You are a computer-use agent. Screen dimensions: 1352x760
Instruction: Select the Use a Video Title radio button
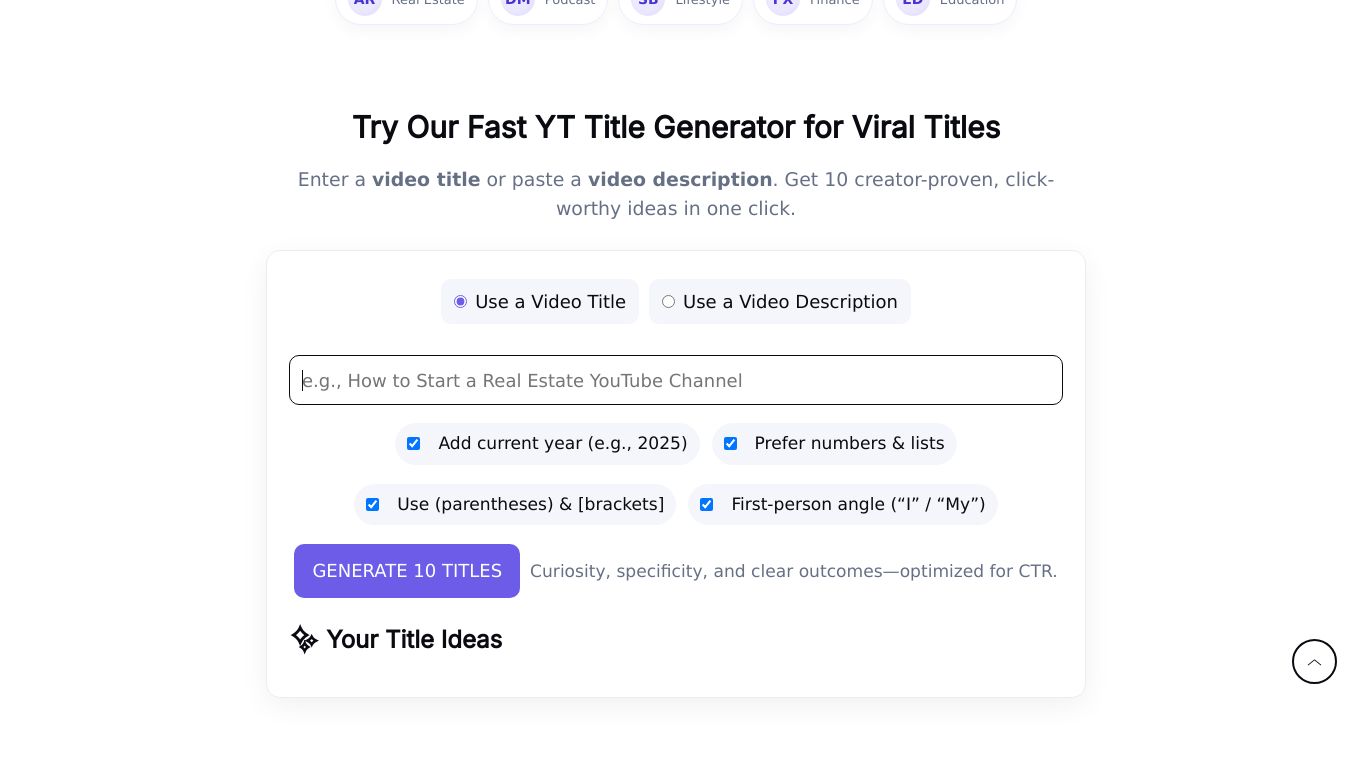[460, 302]
